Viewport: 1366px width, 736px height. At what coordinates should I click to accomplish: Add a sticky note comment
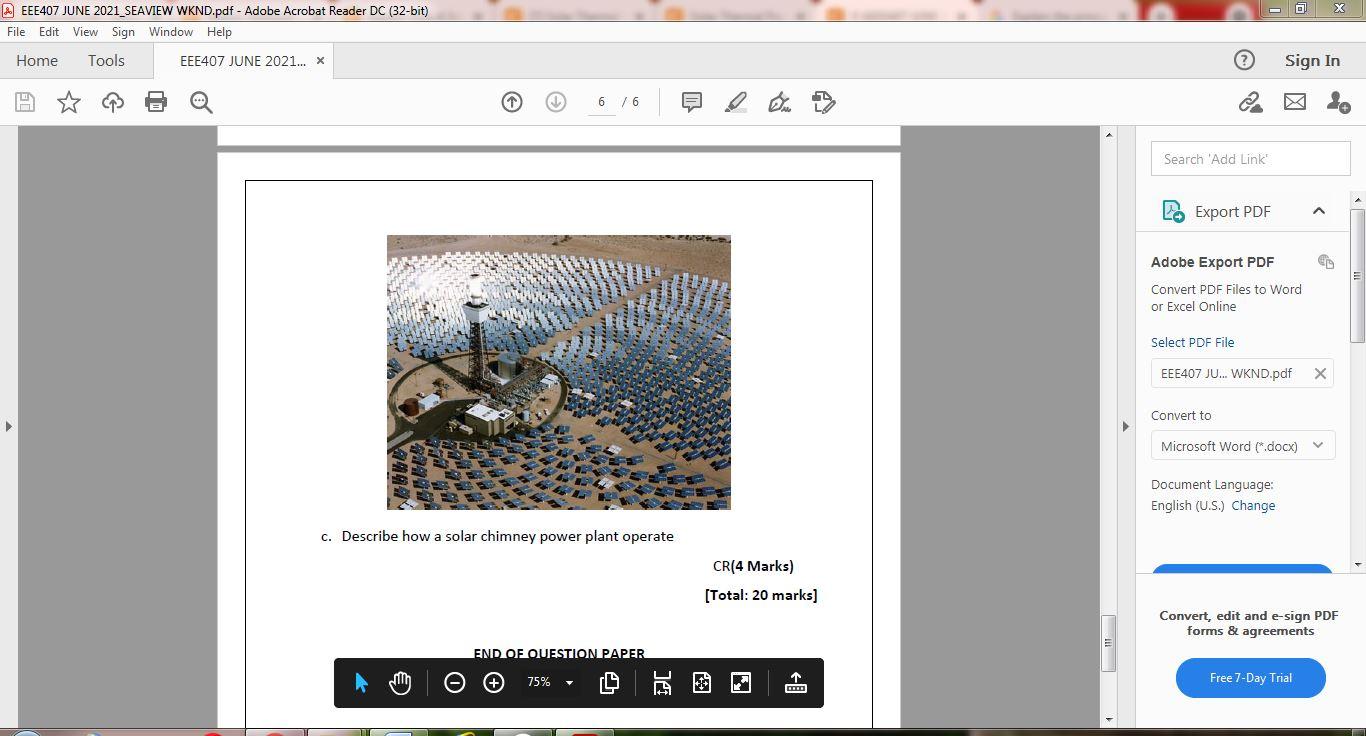pos(691,102)
